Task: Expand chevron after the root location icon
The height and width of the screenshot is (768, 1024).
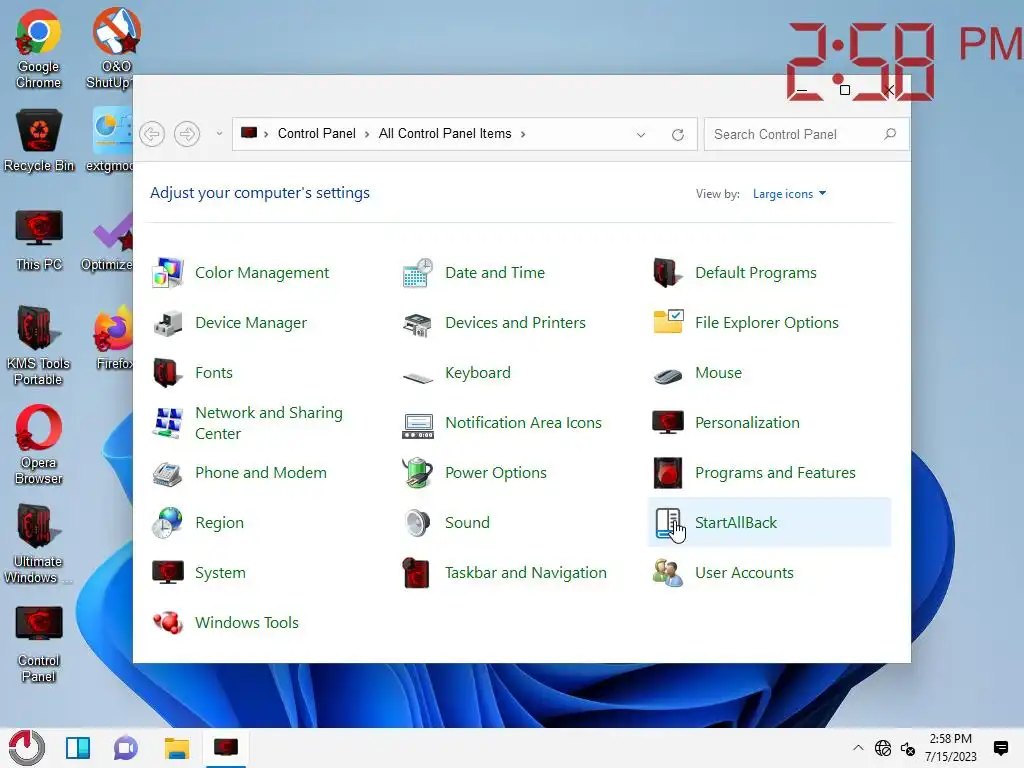Action: pyautogui.click(x=266, y=135)
